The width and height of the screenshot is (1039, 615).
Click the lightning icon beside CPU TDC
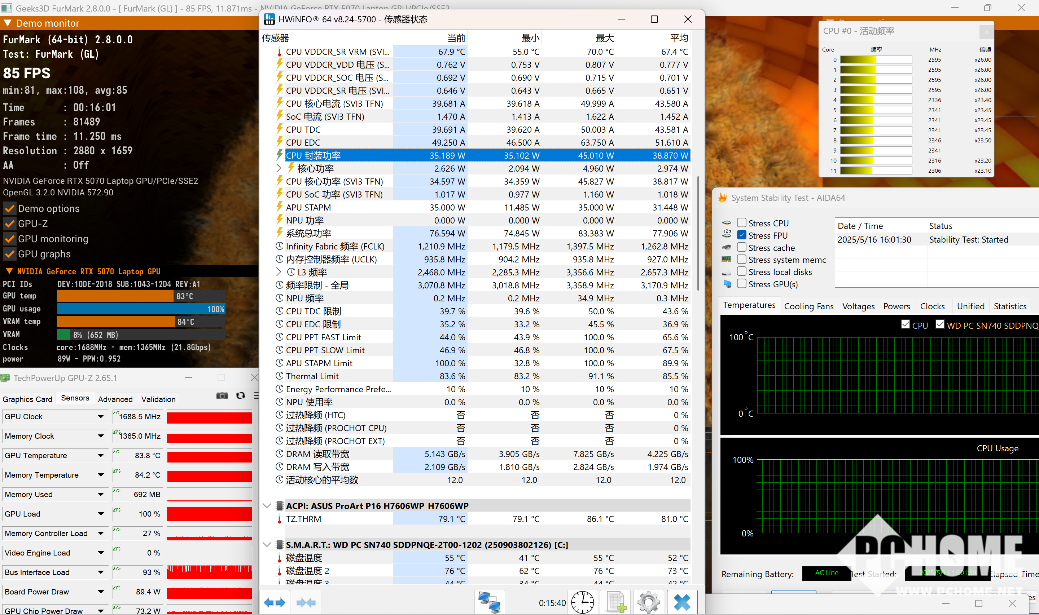tap(280, 129)
